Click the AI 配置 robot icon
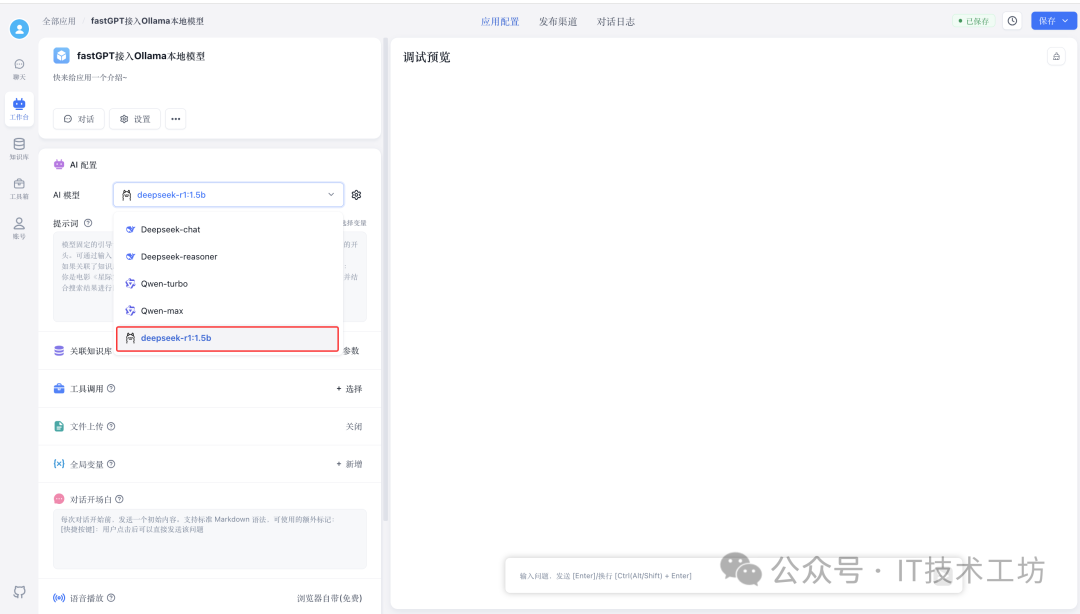Viewport: 1080px width, 614px height. [59, 165]
